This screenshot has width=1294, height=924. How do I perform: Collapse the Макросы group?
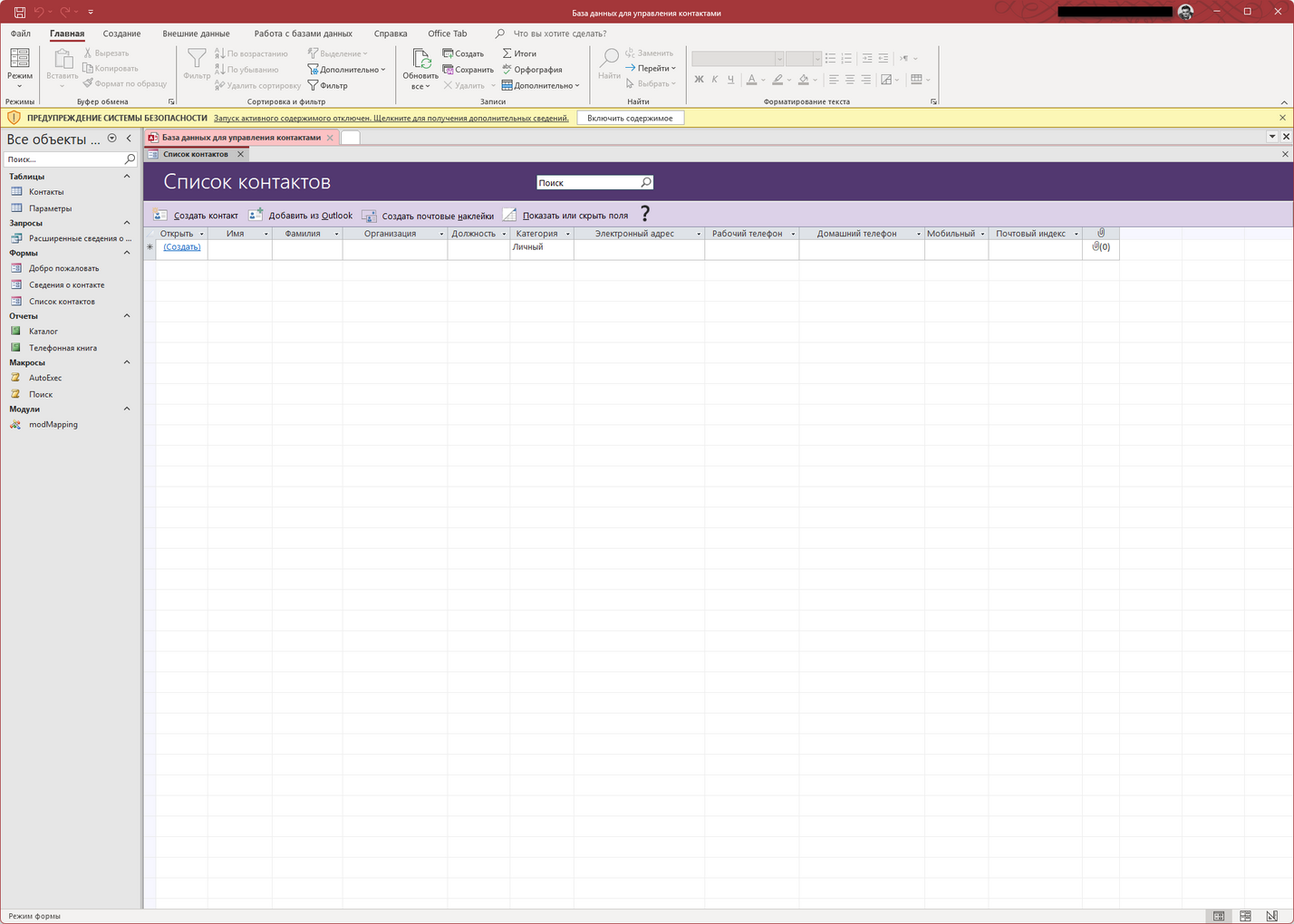coord(127,362)
